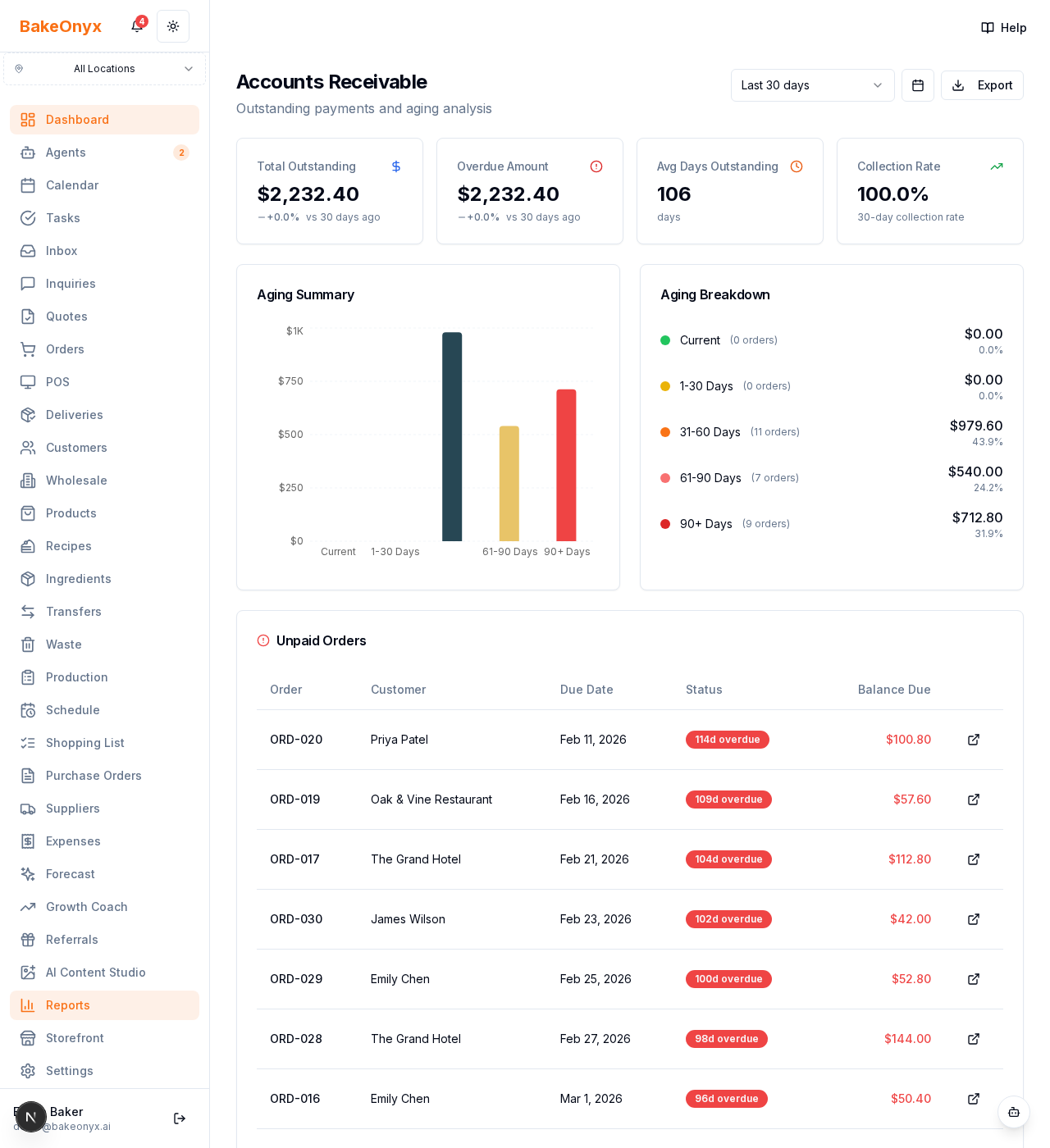This screenshot has width=1050, height=1148.
Task: Click the 98d overdue status badge
Action: point(727,1039)
